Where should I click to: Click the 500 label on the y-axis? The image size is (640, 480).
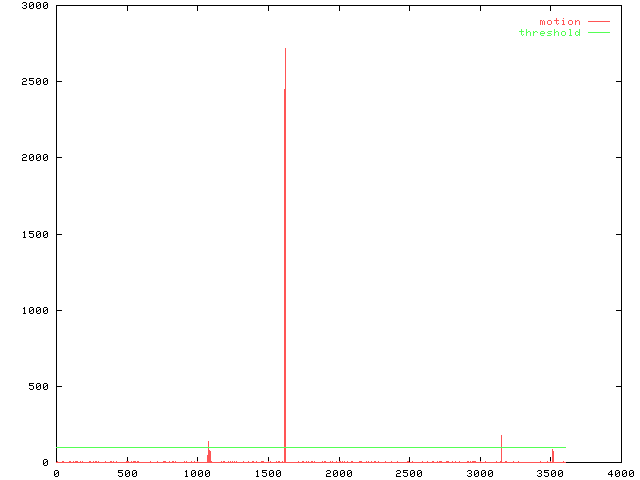pos(39,386)
